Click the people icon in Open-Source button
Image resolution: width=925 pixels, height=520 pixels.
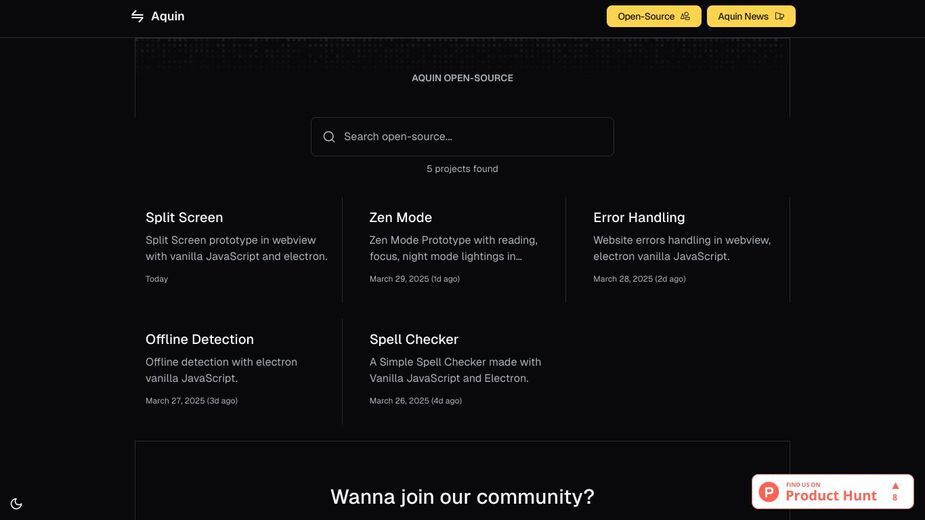pos(685,17)
